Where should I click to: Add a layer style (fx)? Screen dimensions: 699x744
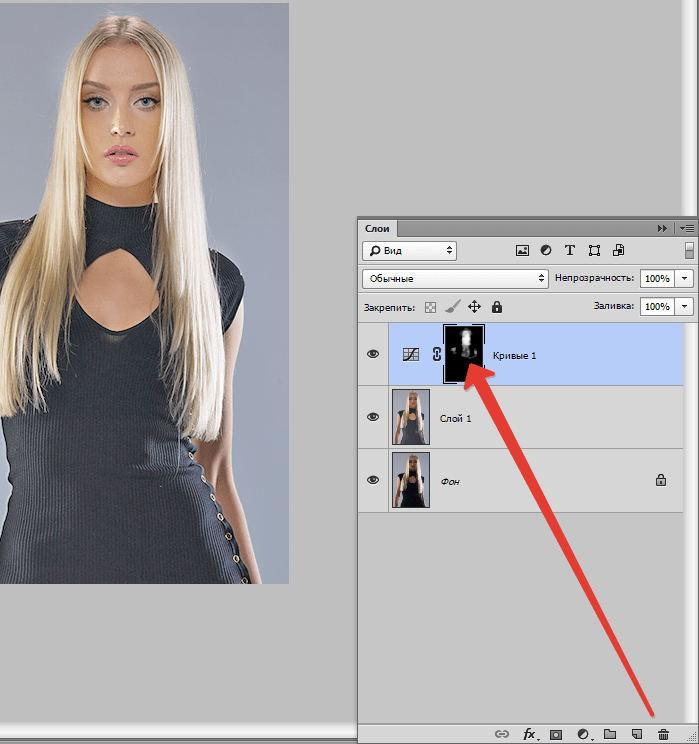tap(530, 734)
